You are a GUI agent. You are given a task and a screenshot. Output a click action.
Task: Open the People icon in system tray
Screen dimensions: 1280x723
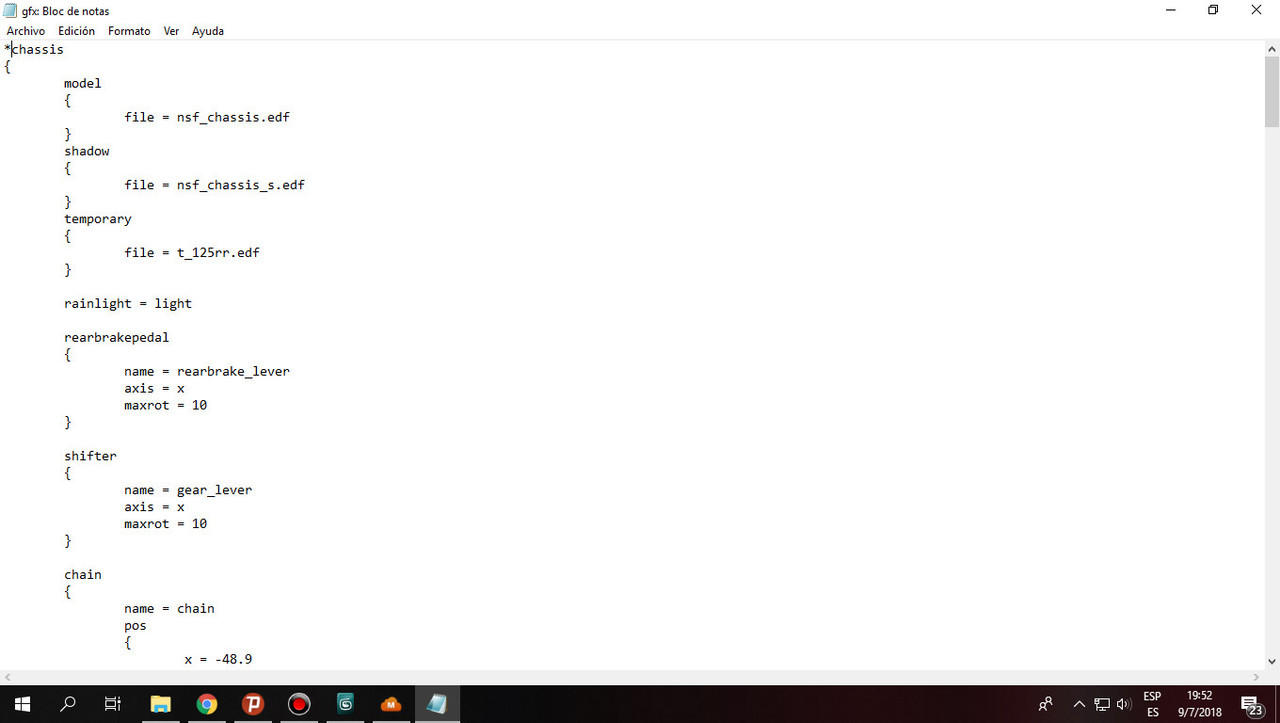click(x=1045, y=704)
